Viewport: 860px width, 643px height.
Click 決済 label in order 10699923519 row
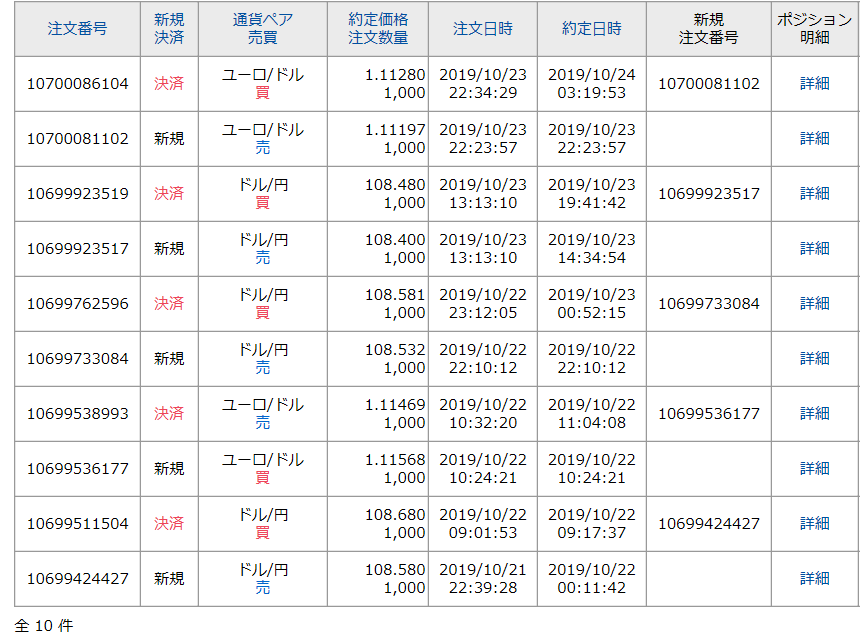(x=169, y=193)
